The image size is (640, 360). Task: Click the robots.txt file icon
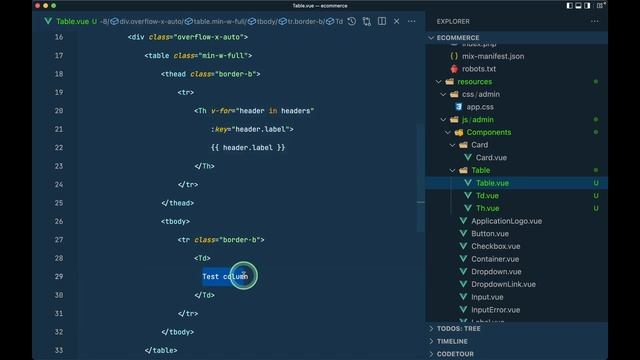coord(454,69)
